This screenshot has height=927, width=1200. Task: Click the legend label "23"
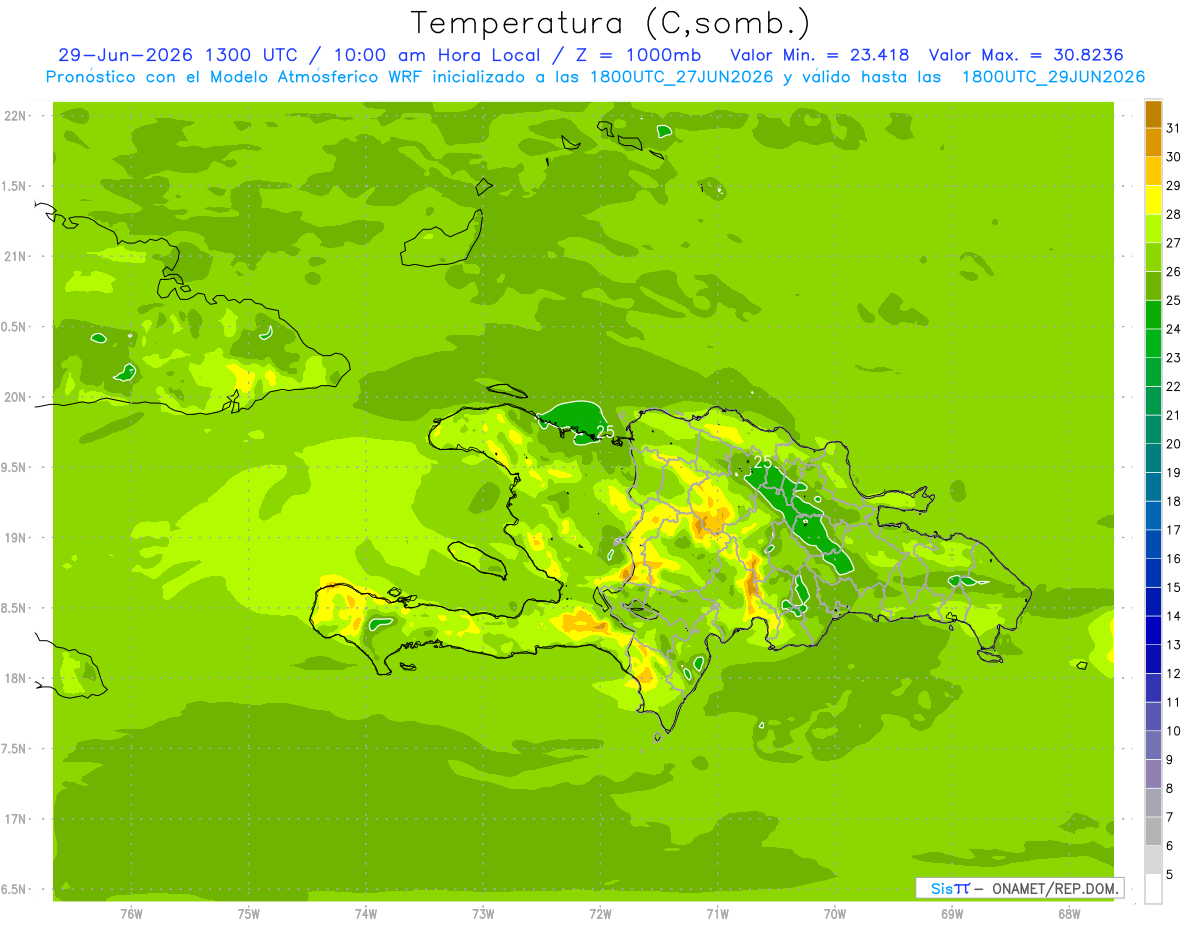pos(1174,358)
